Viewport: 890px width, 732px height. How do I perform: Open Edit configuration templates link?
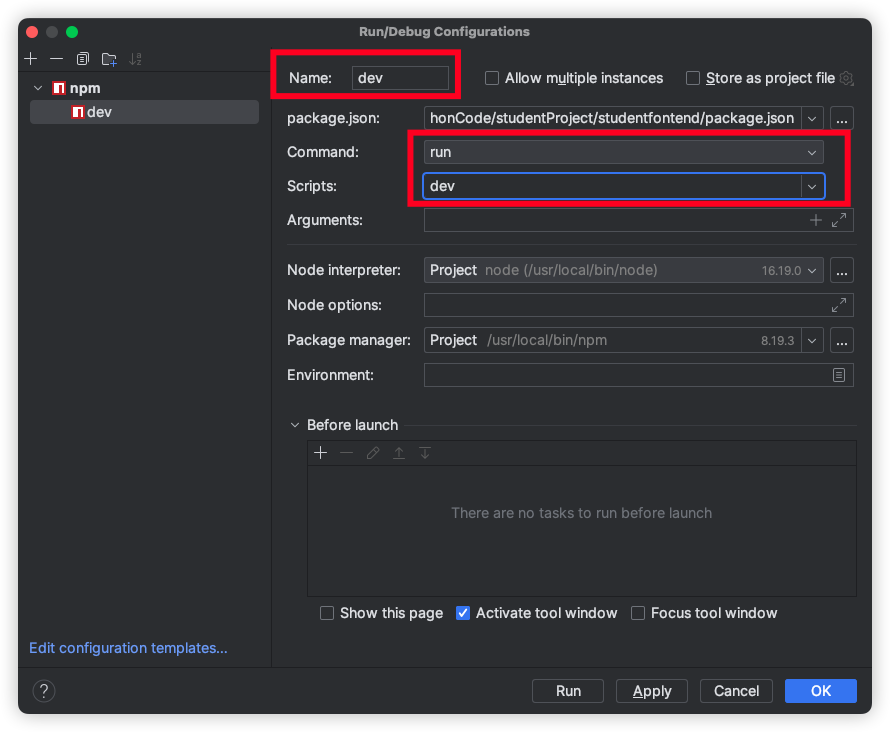[x=128, y=648]
